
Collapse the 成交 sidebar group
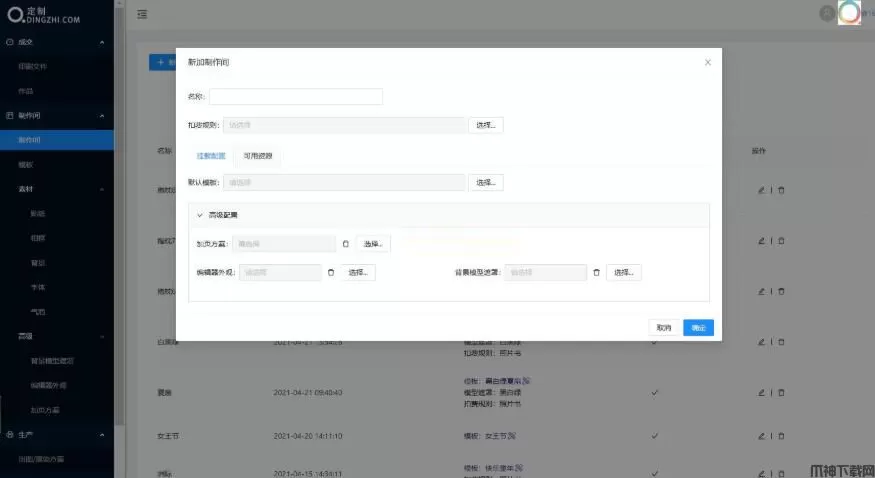pyautogui.click(x=102, y=42)
